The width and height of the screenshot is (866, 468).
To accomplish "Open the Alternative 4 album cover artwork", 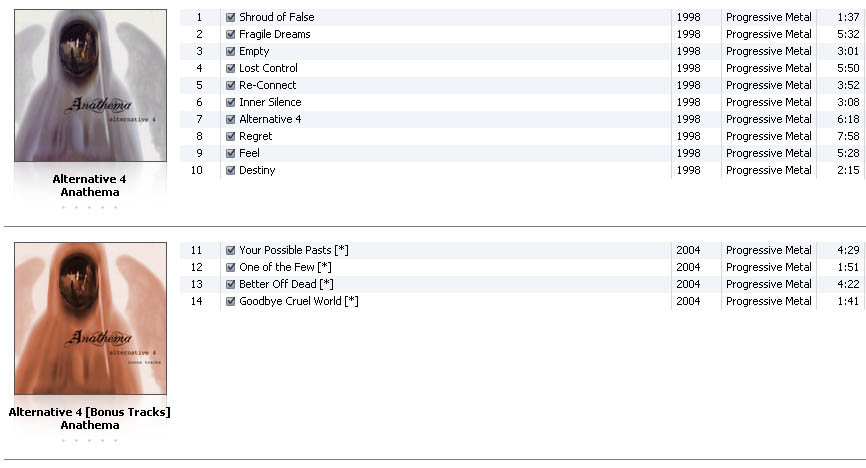I will coord(91,86).
